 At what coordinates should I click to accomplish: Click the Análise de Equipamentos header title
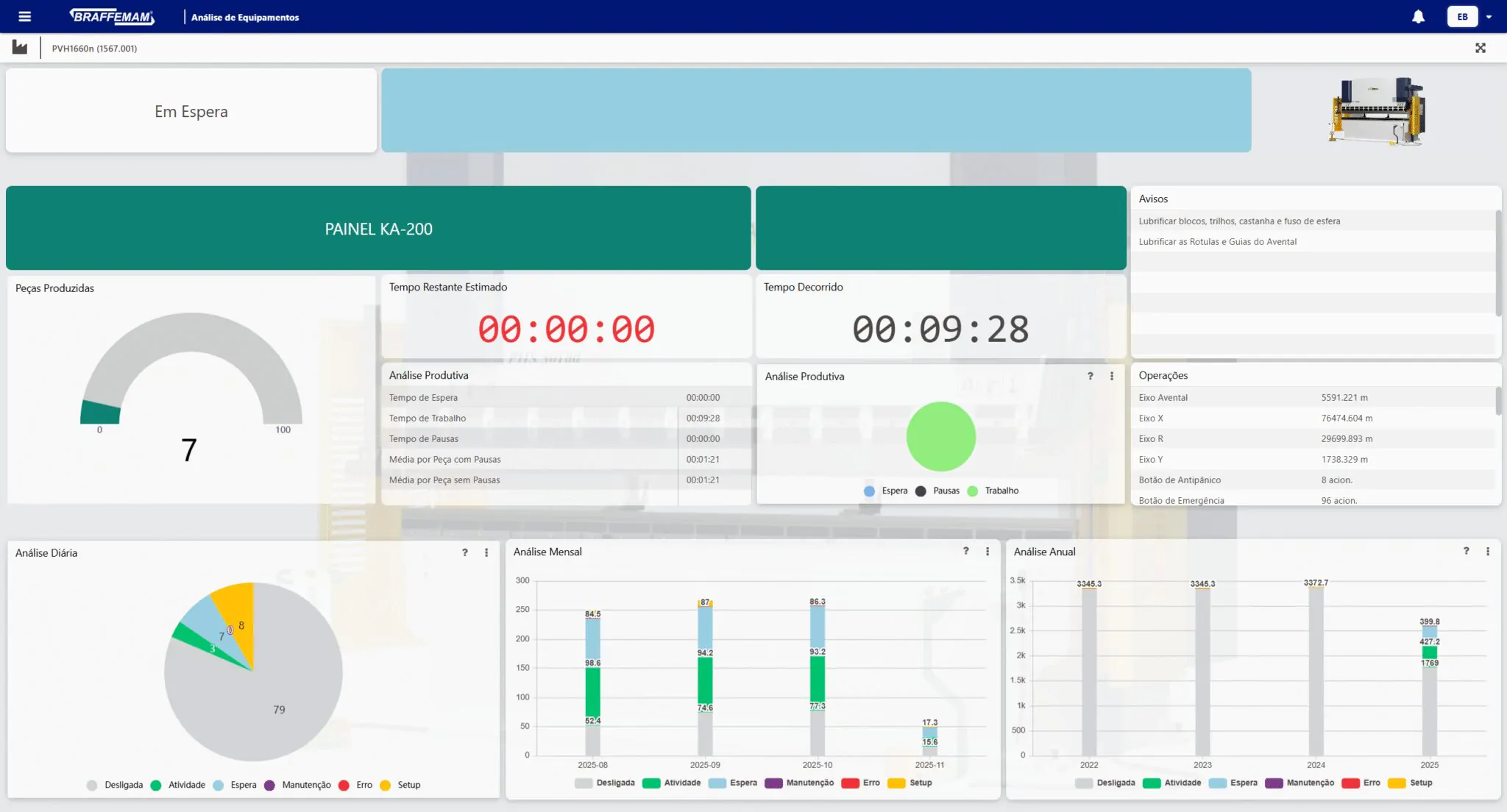(x=245, y=17)
